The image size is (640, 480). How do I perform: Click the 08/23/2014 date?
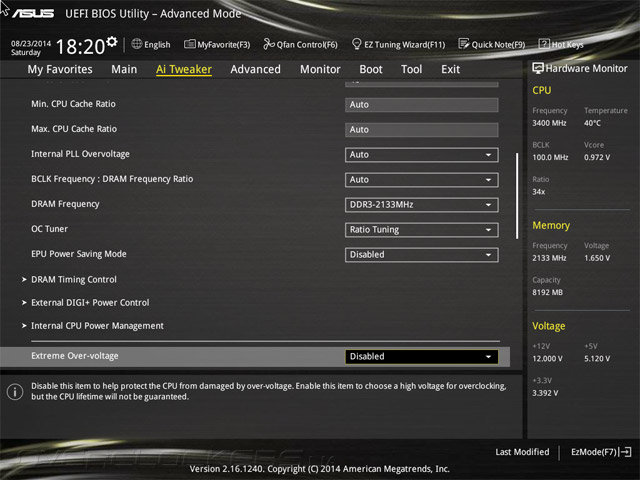coord(31,43)
